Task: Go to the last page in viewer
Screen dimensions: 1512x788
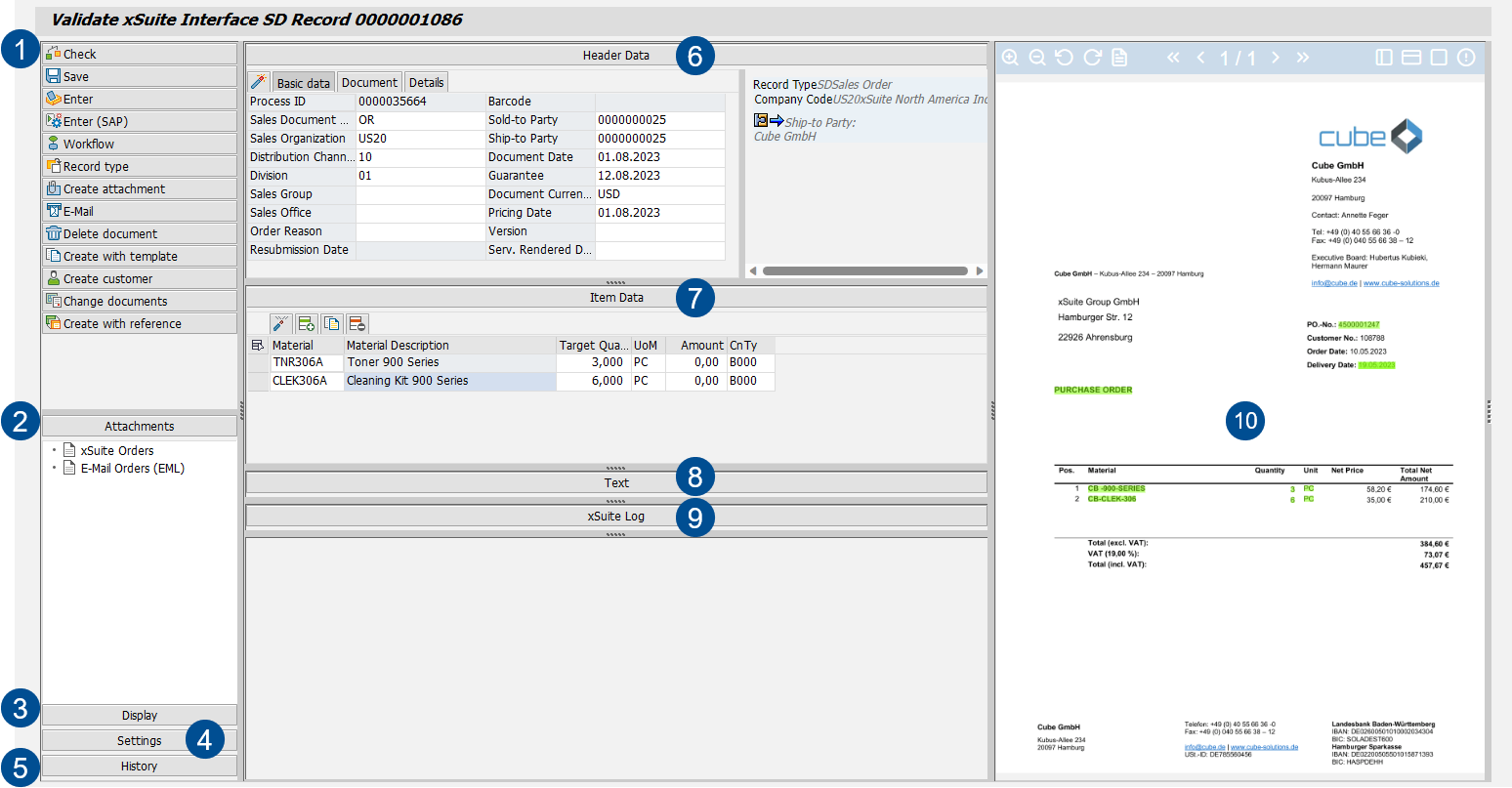Action: 1302,58
